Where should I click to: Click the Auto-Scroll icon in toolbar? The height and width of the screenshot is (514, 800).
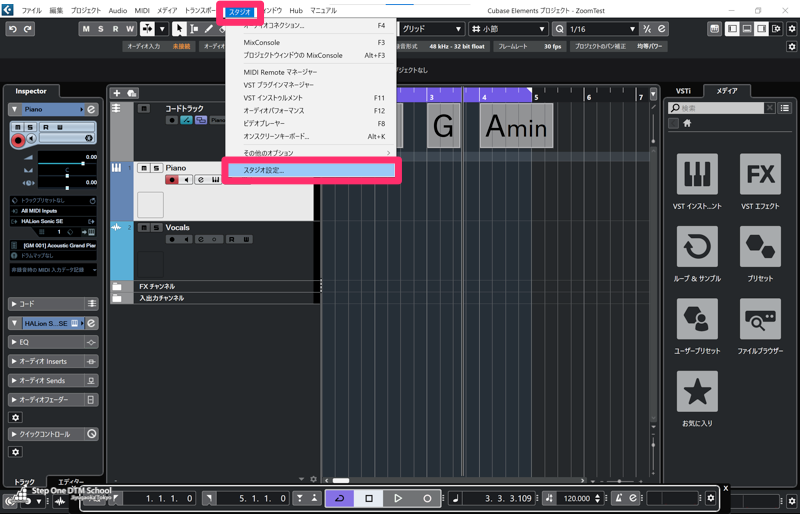click(x=147, y=29)
